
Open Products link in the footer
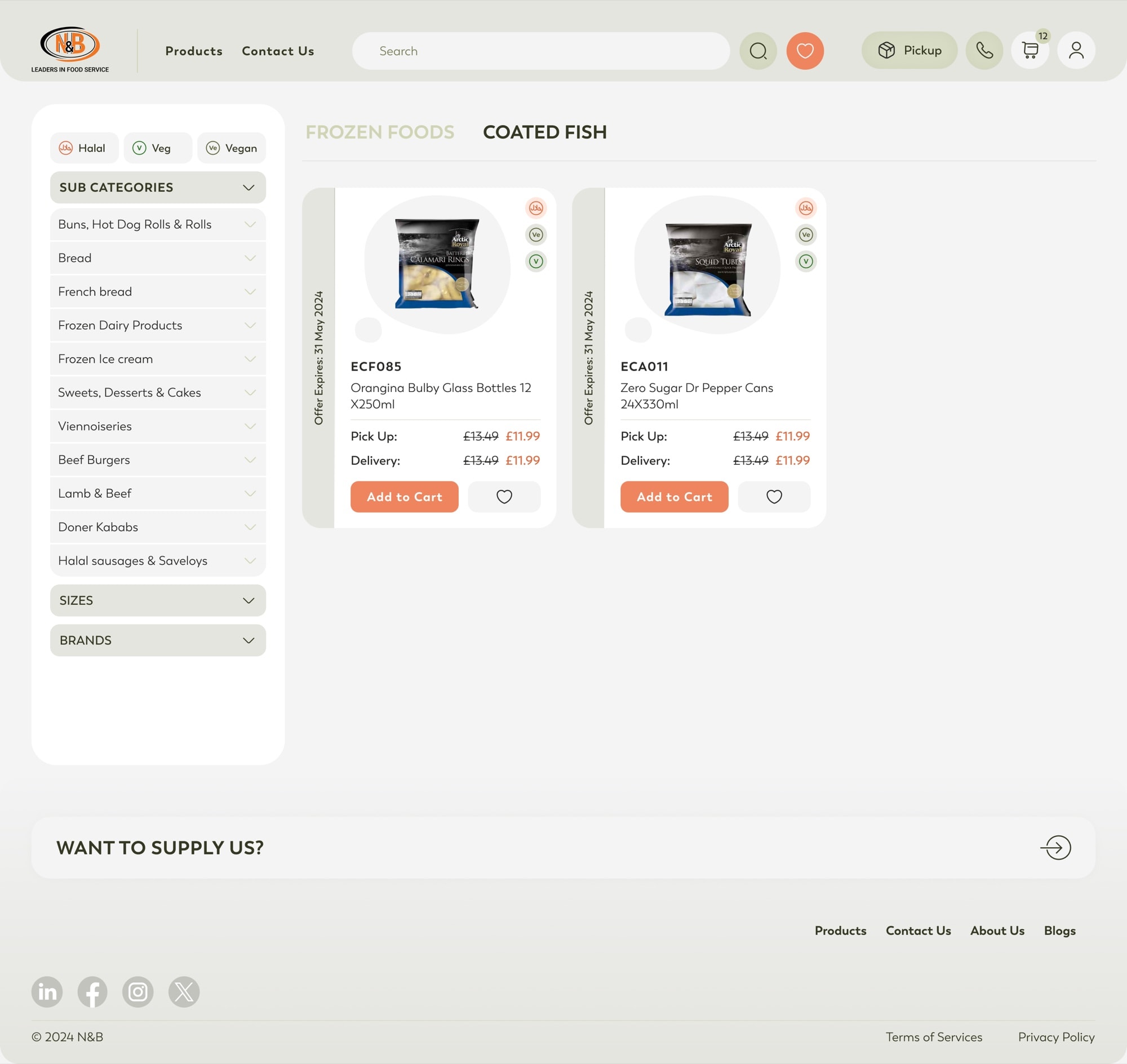coord(840,931)
